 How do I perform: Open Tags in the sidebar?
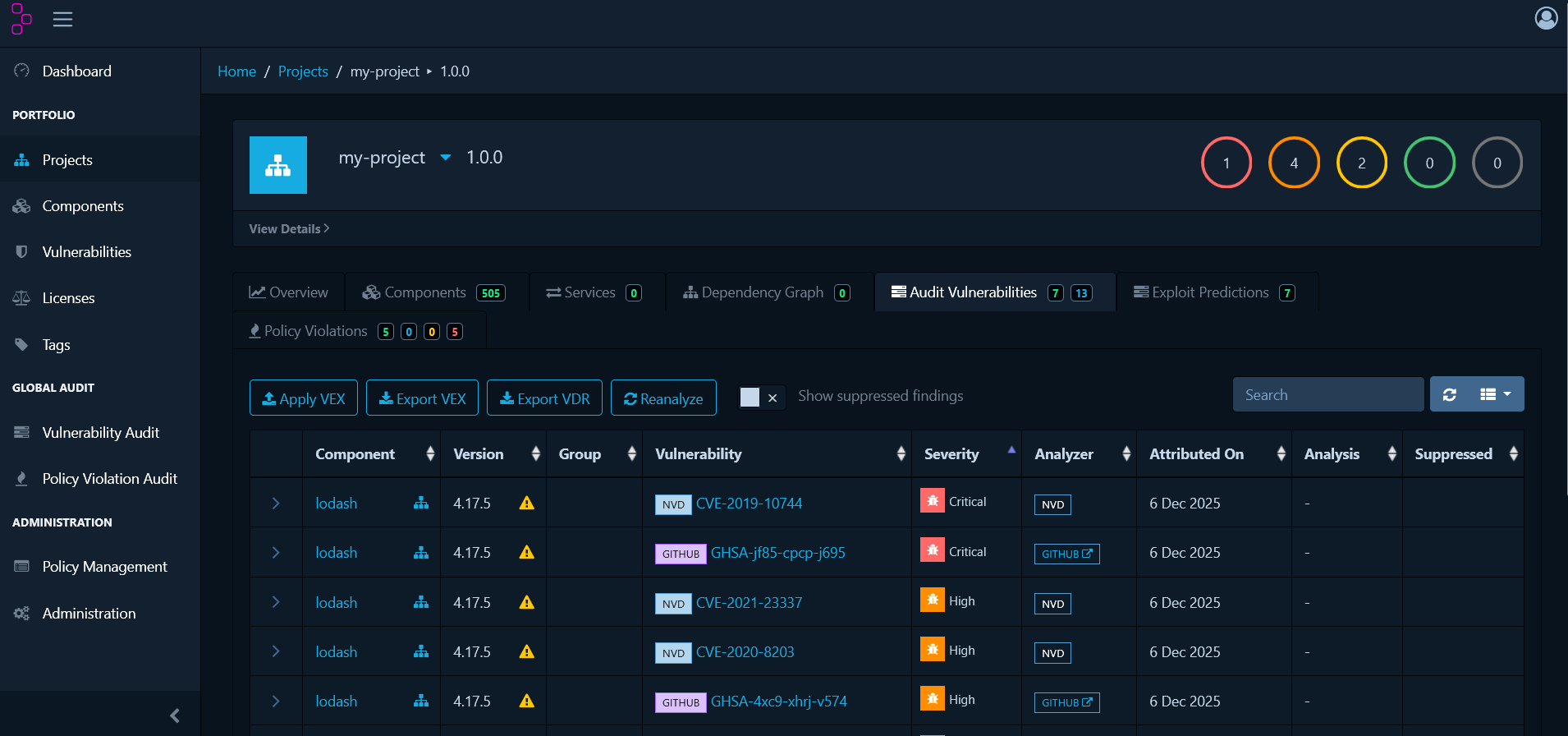click(100, 345)
